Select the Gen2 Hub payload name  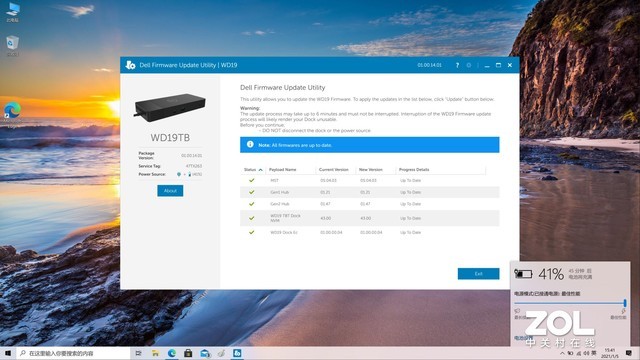pyautogui.click(x=280, y=204)
